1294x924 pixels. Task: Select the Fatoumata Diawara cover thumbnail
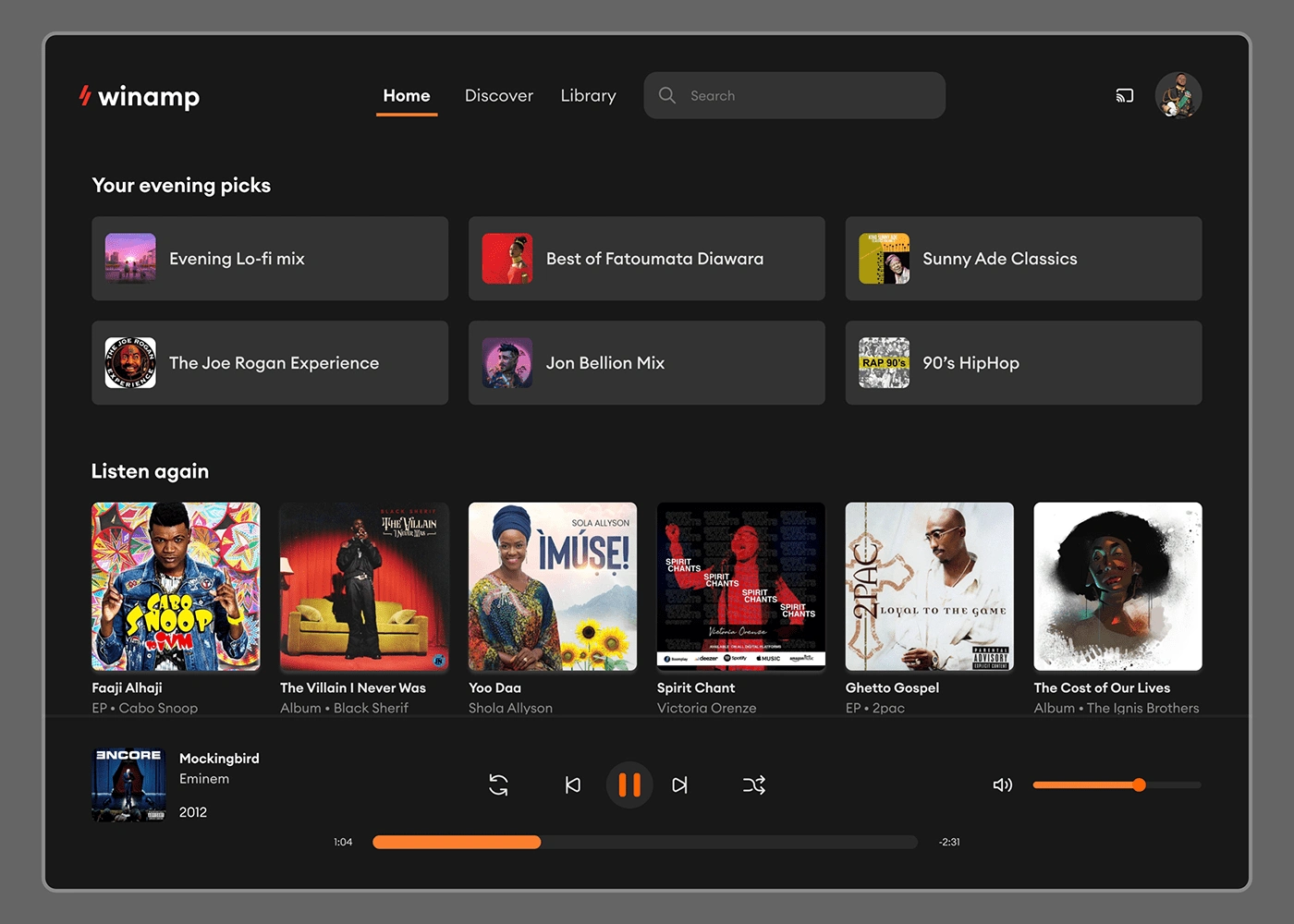[x=507, y=259]
